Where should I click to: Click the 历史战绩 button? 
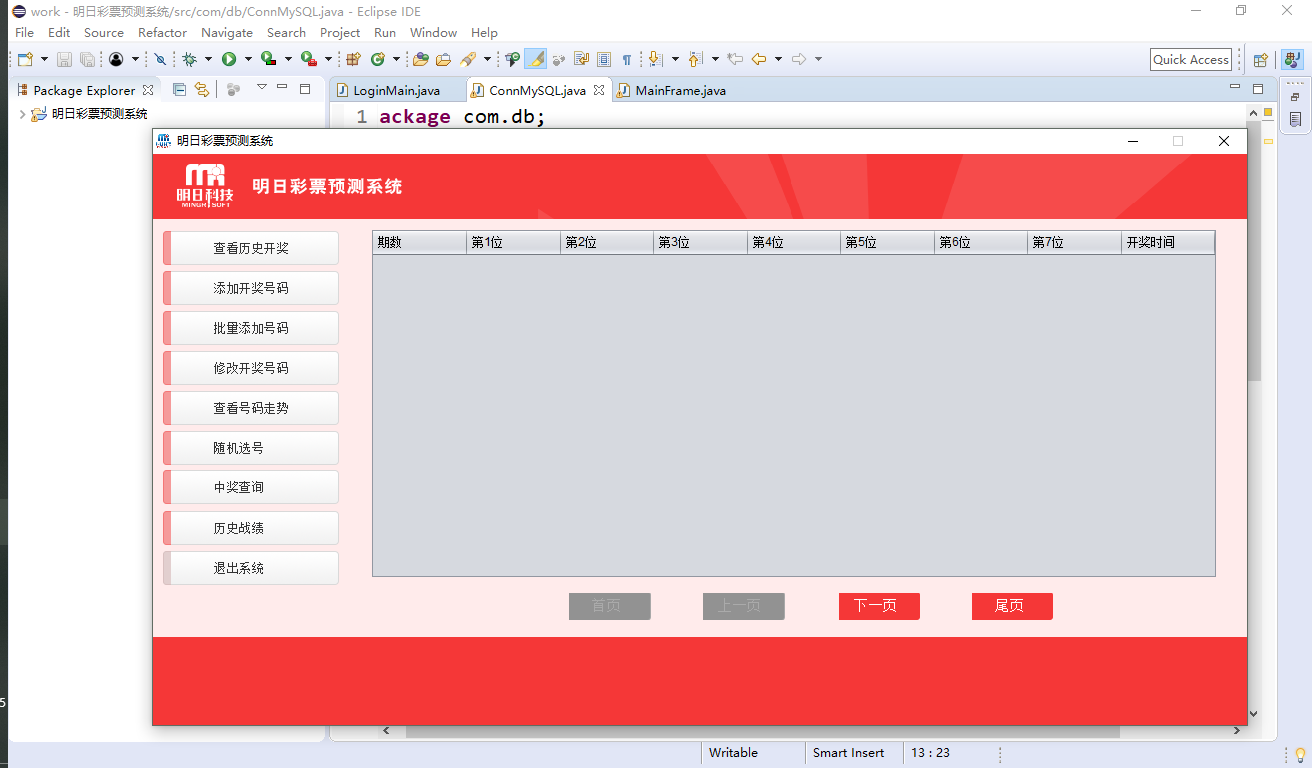coord(251,528)
